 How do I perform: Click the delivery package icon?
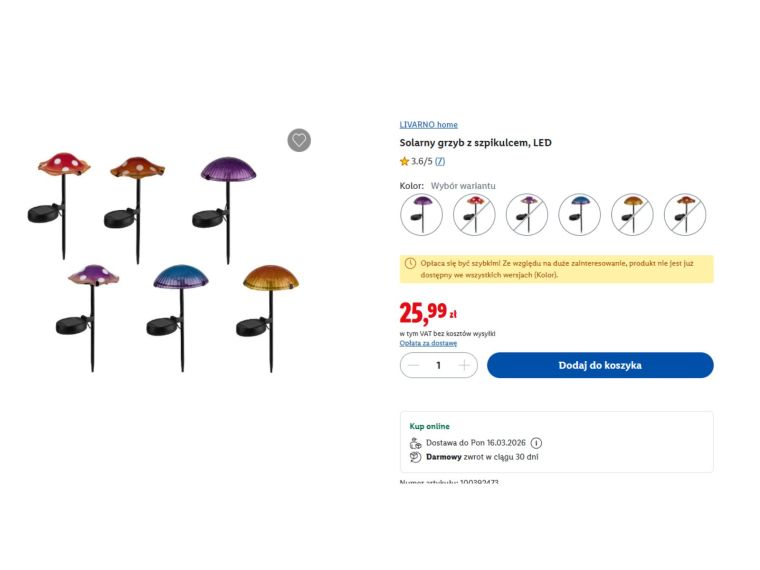tap(416, 443)
